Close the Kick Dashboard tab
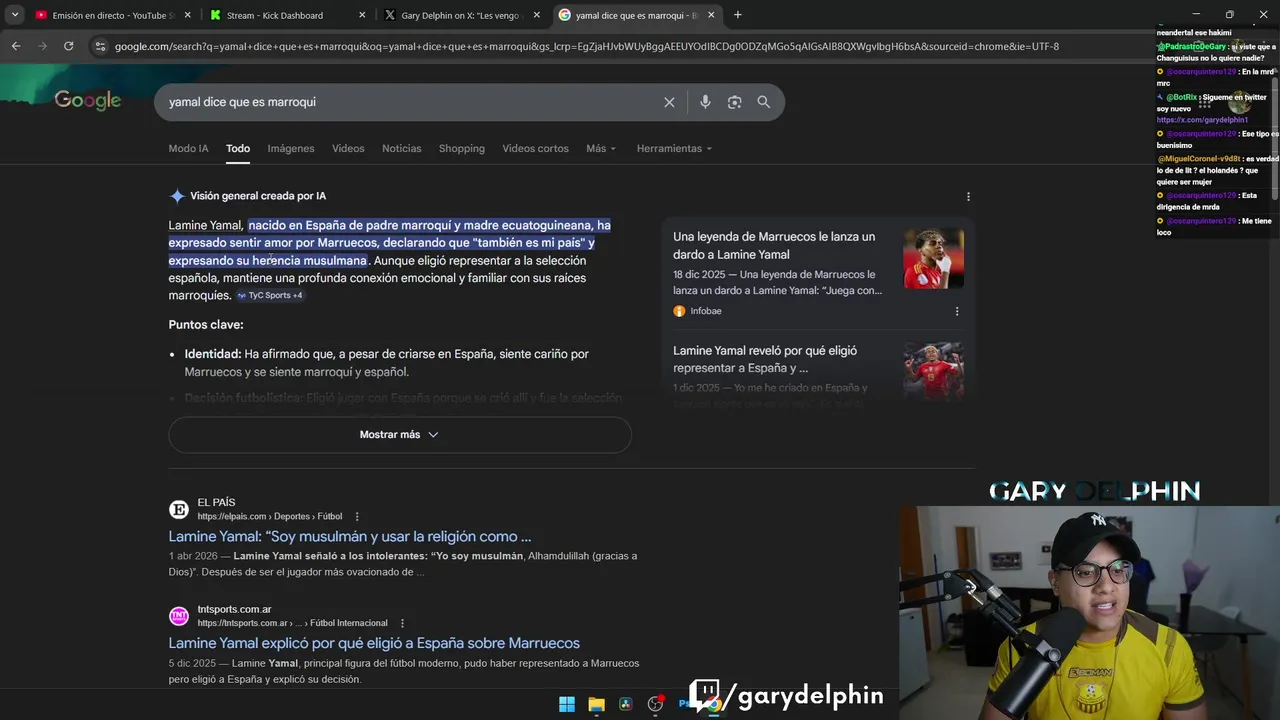 click(x=362, y=15)
